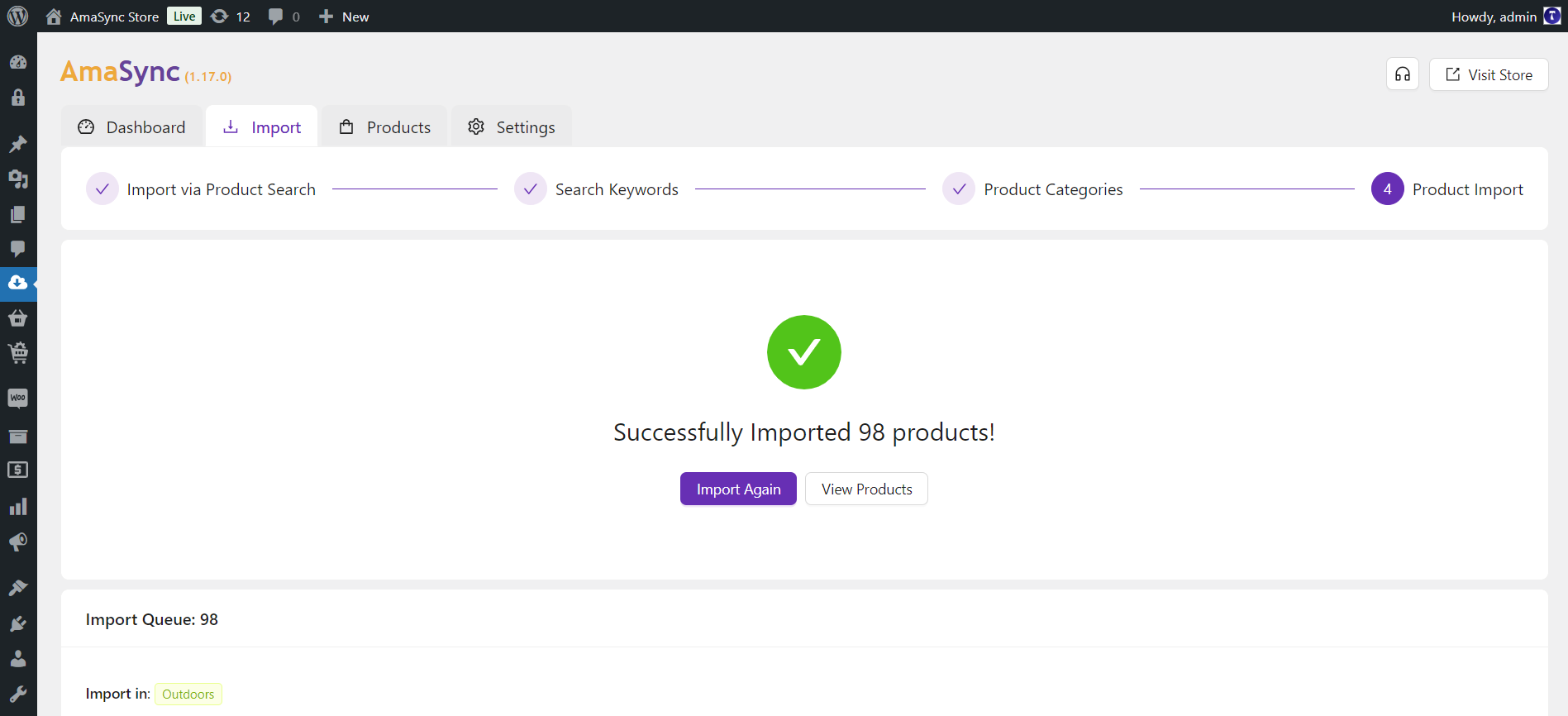Open the Plugins sidebar icon
1568x716 pixels.
[x=17, y=623]
